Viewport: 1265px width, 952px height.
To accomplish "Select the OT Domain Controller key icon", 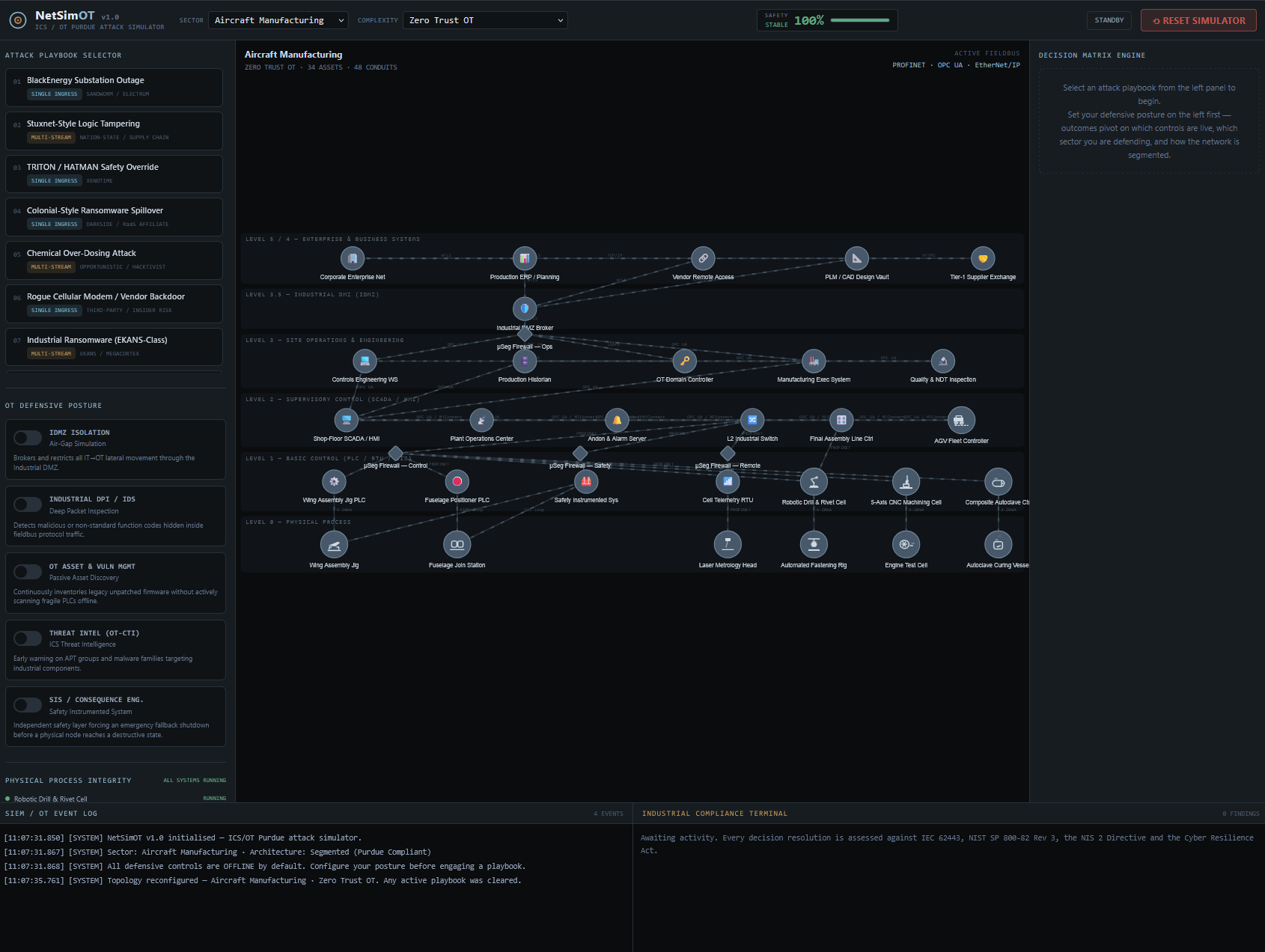I will tap(685, 361).
